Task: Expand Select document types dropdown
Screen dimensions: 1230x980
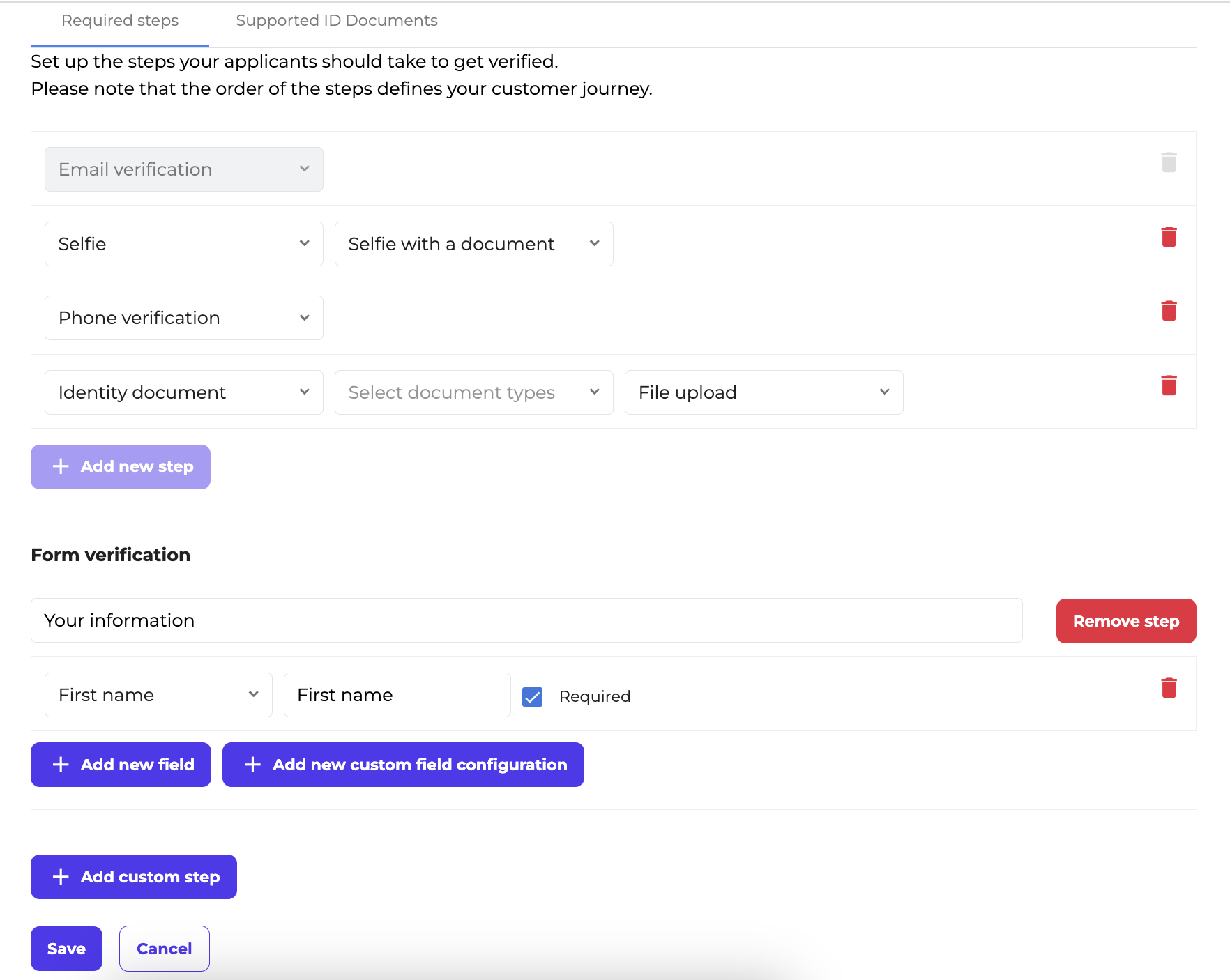Action: click(473, 392)
